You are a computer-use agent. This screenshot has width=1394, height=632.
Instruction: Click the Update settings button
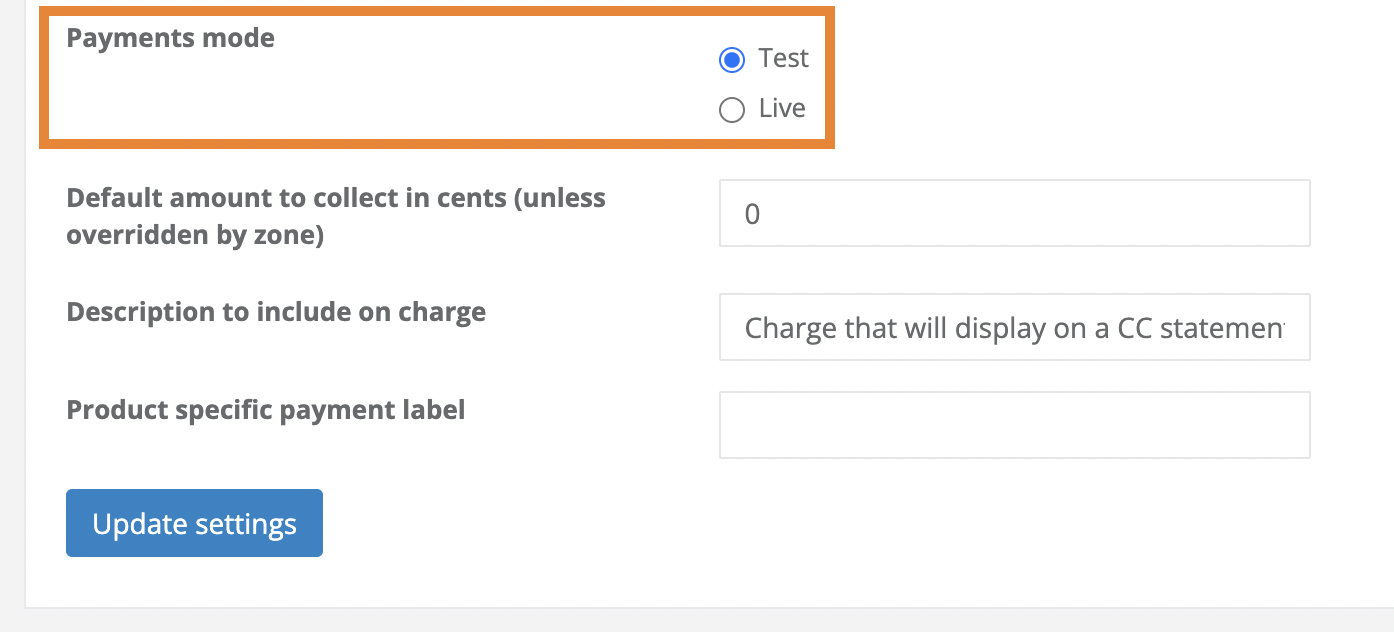click(193, 522)
